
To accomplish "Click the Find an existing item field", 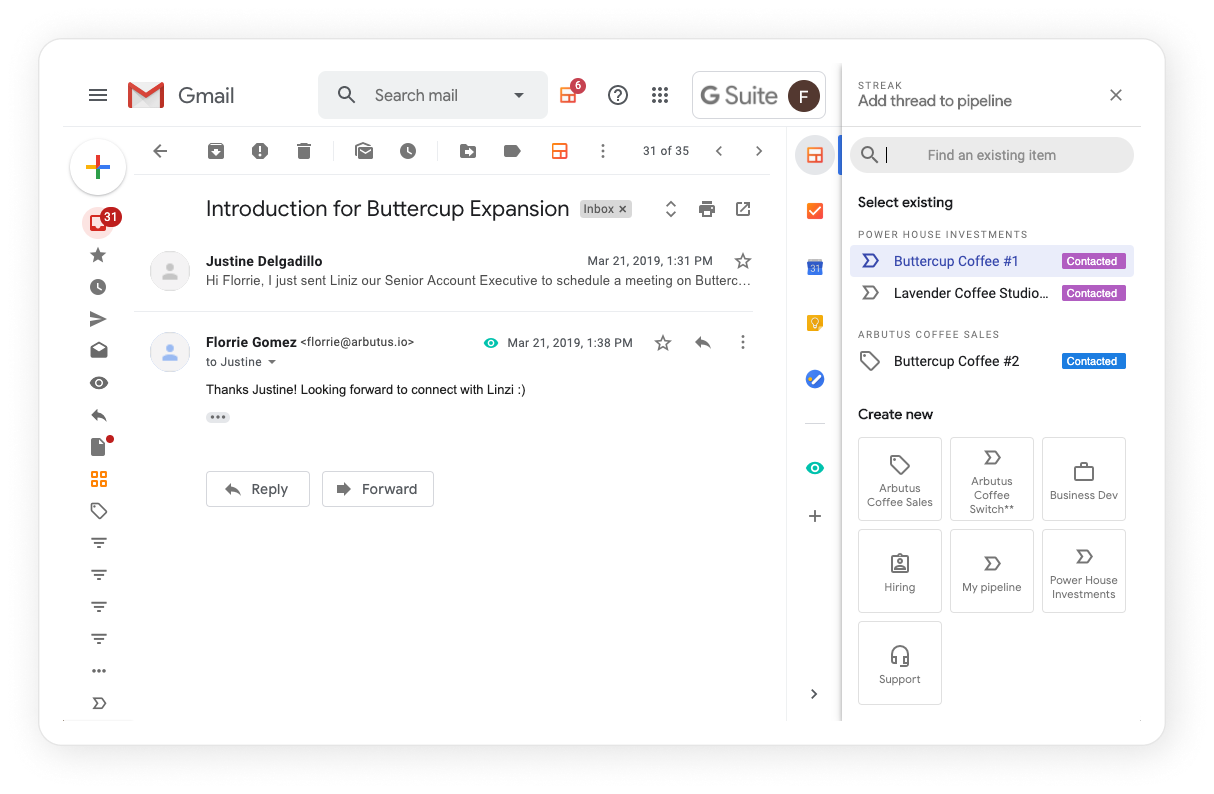I will (x=992, y=155).
